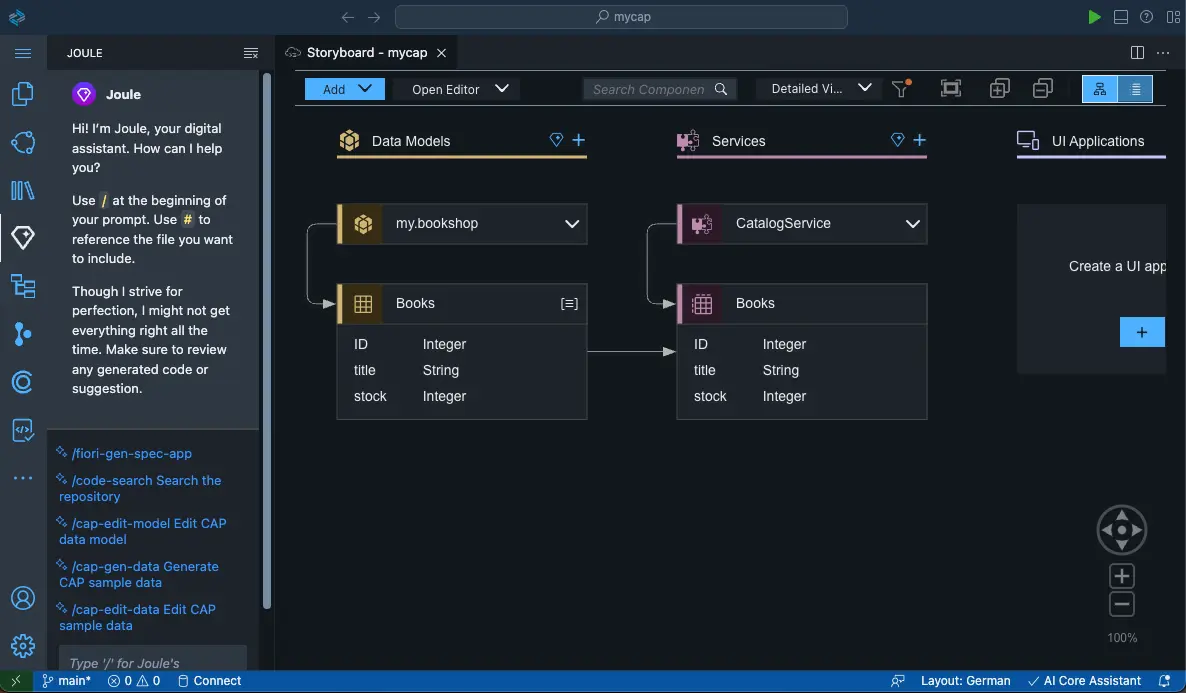Open the source control branch icon
Screen dimensions: 1186x693
pyautogui.click(x=23, y=334)
